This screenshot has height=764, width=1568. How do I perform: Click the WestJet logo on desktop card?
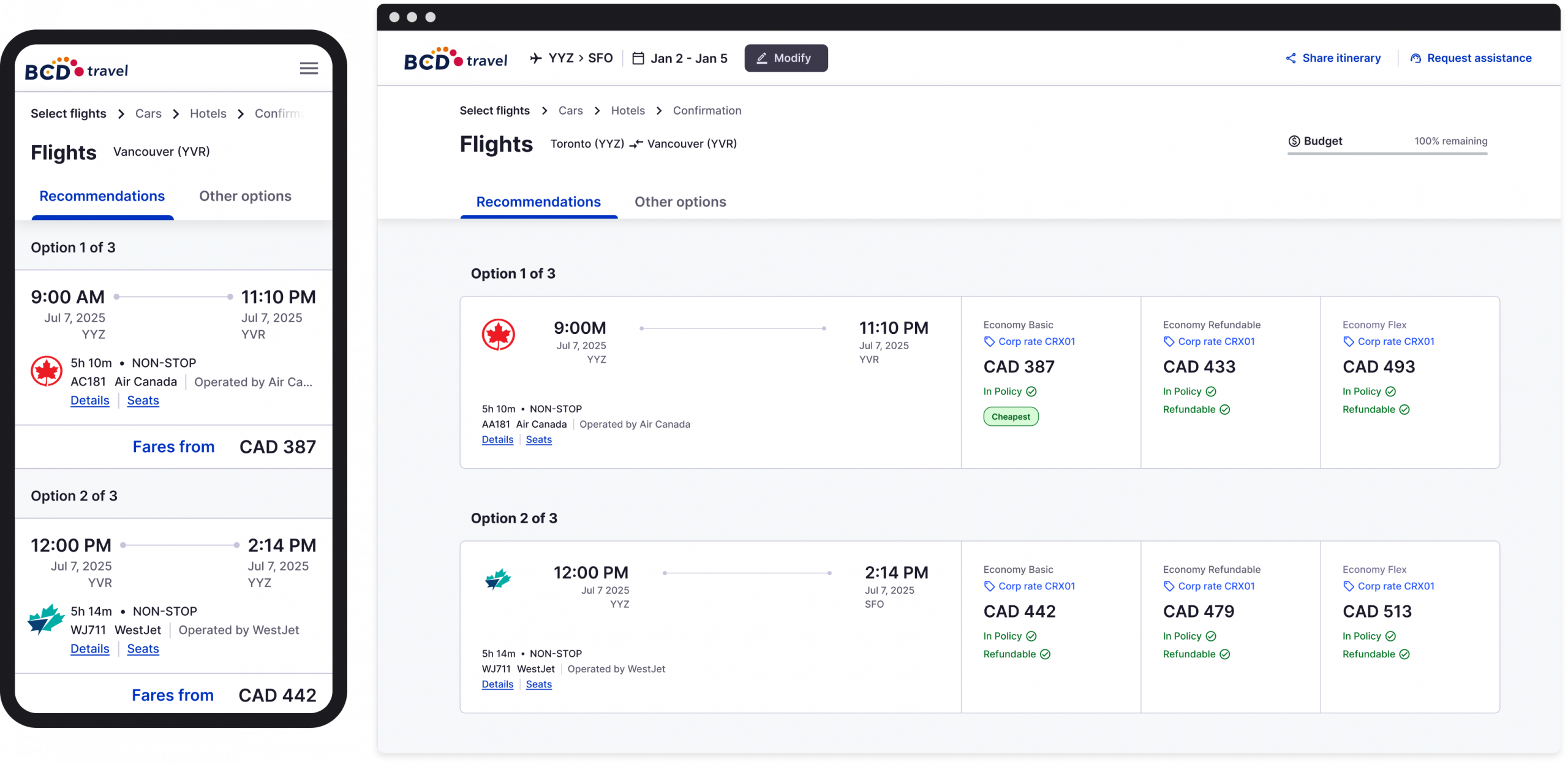[498, 578]
